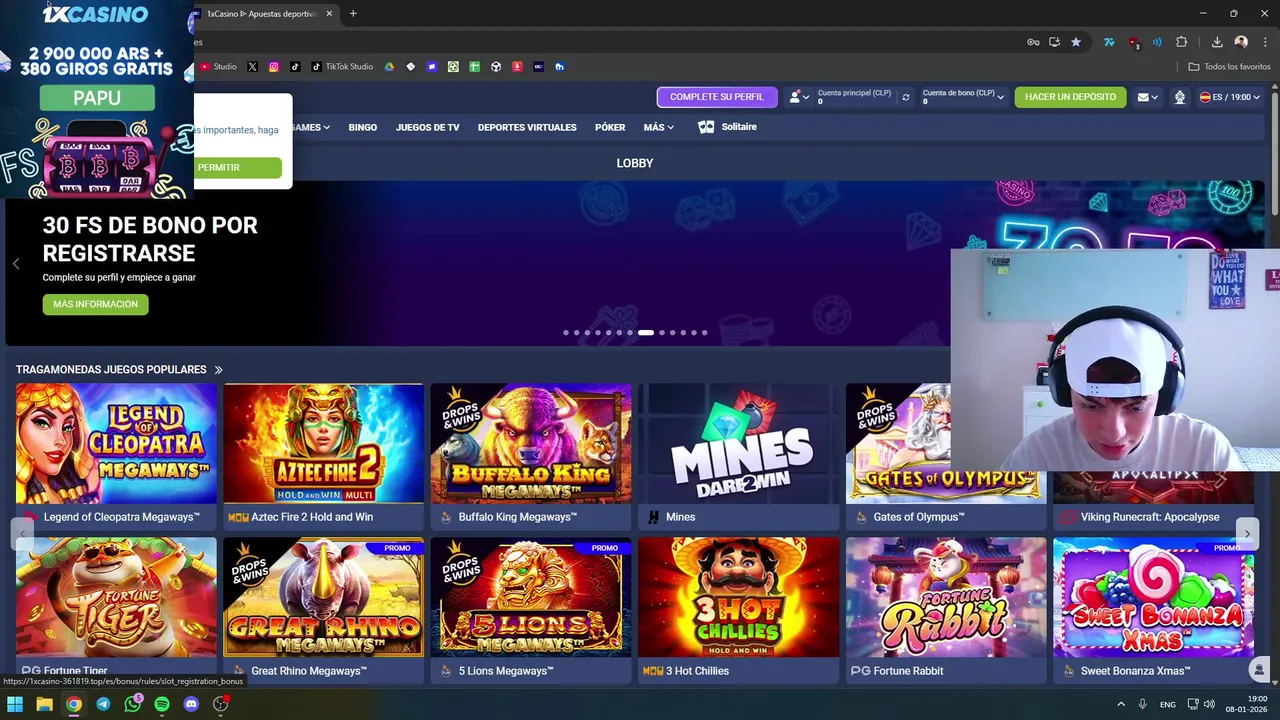
Task: Open Telegram from the taskbar
Action: tap(103, 704)
